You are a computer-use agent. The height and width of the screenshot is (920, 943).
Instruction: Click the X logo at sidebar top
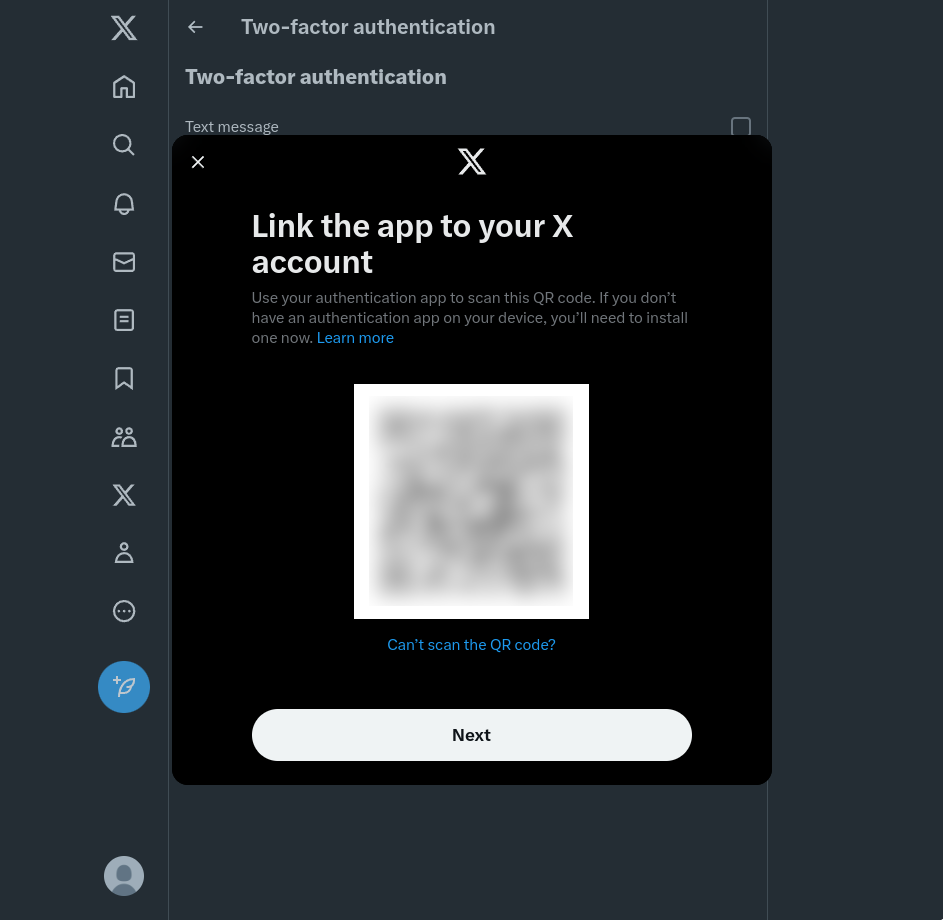[x=124, y=28]
